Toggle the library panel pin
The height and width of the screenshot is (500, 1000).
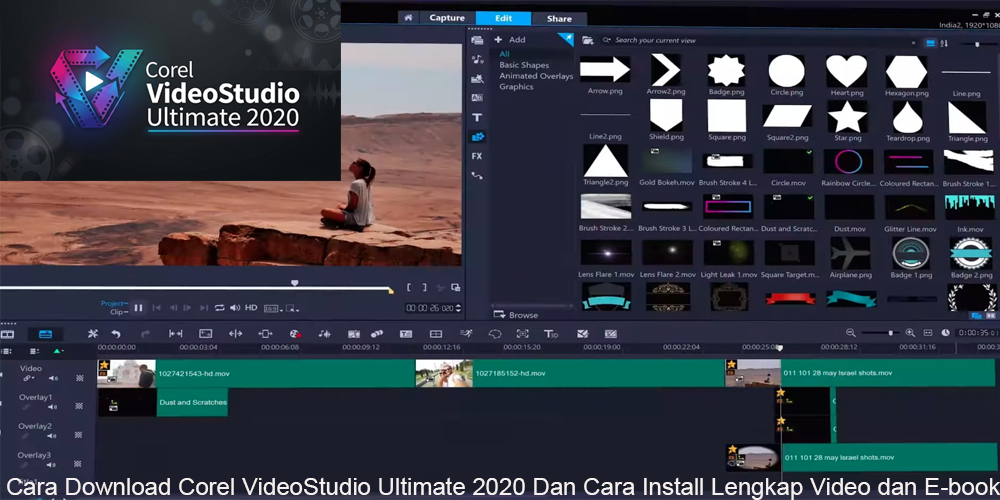click(566, 39)
